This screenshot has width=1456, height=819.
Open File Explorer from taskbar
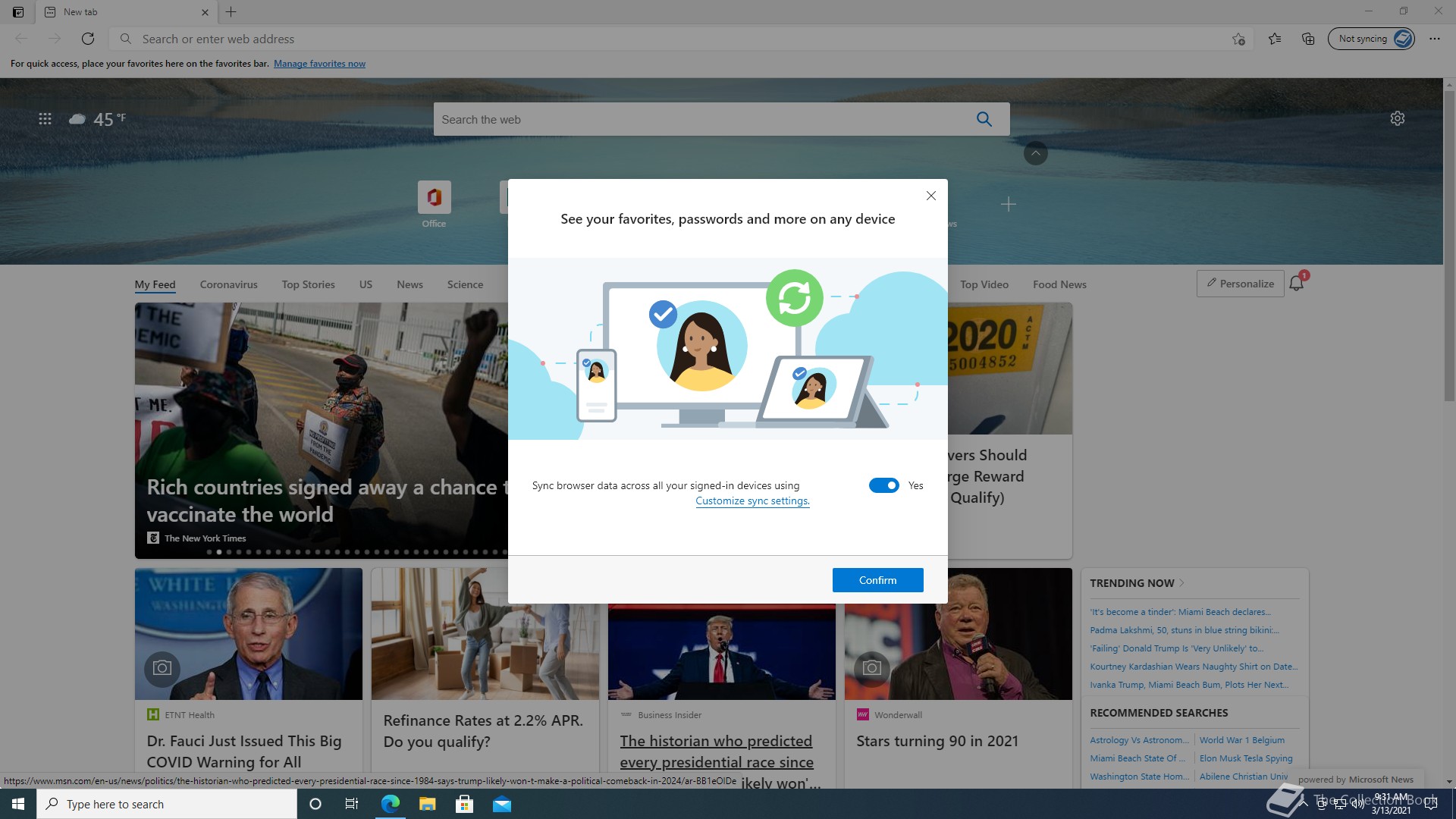427,804
